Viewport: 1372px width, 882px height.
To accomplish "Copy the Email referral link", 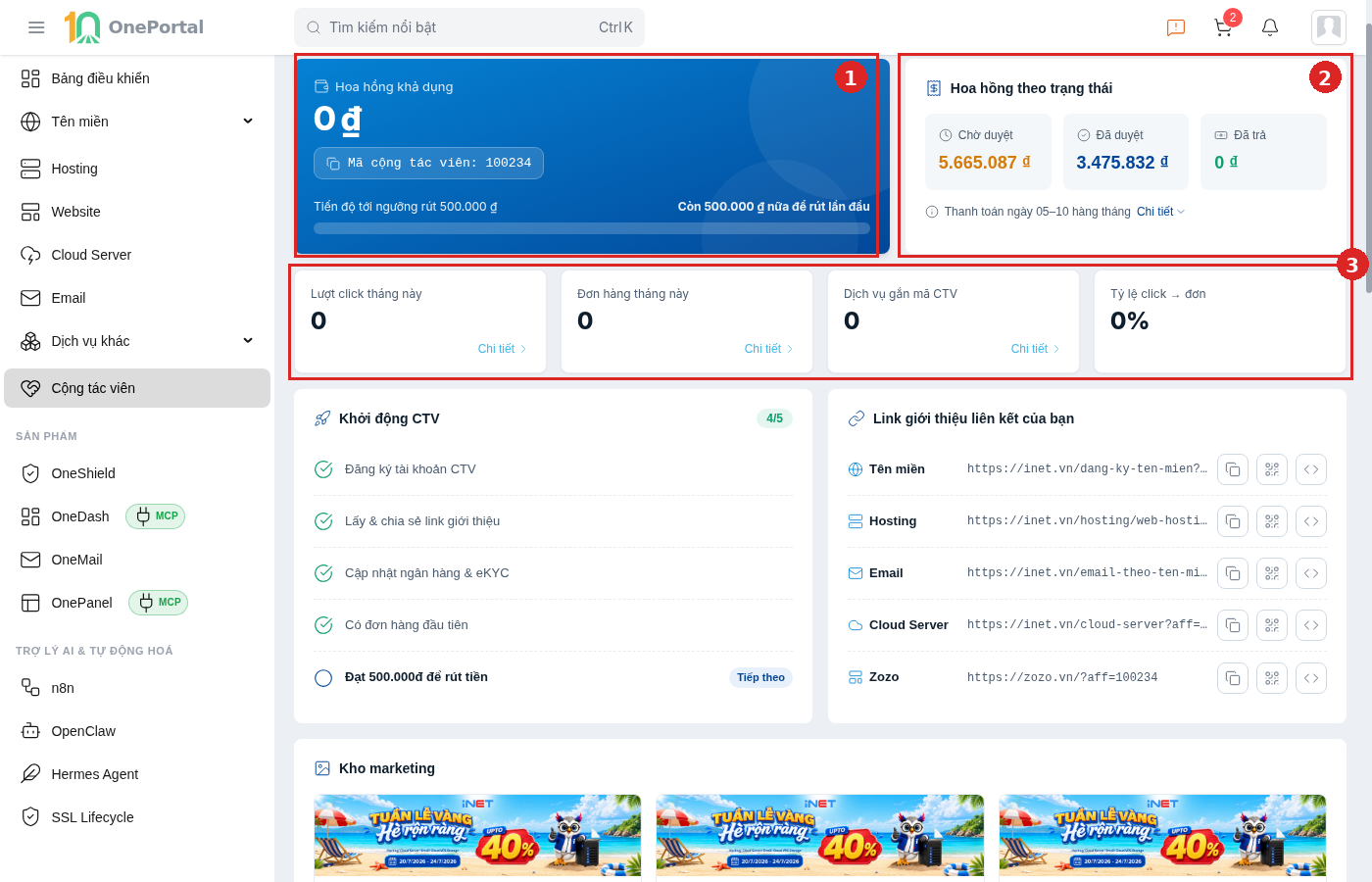I will [1233, 573].
